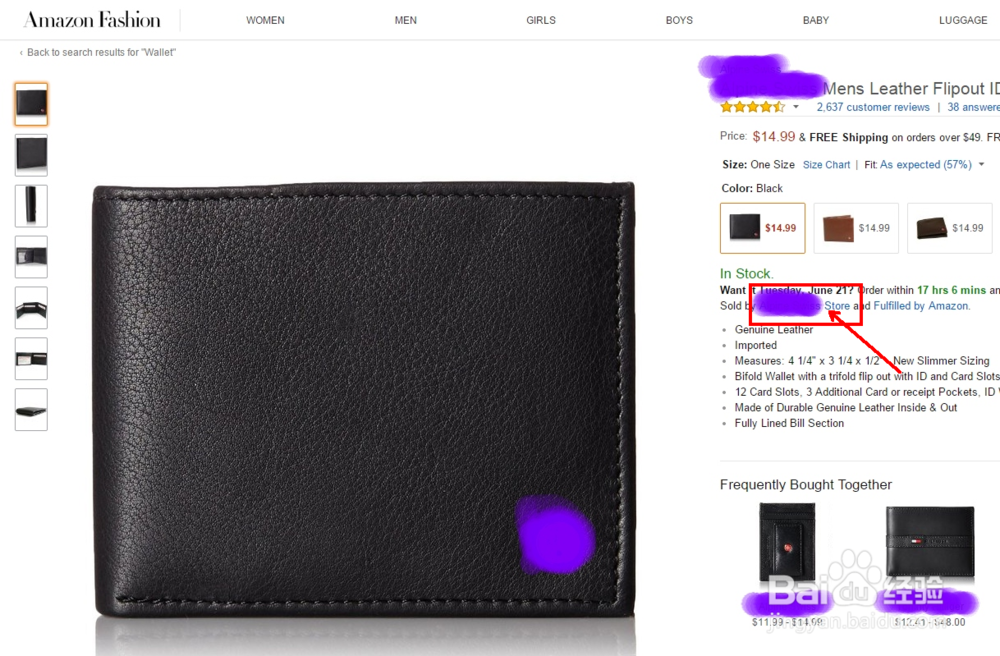Click the star rating icons
This screenshot has width=1000, height=656.
coord(753,107)
